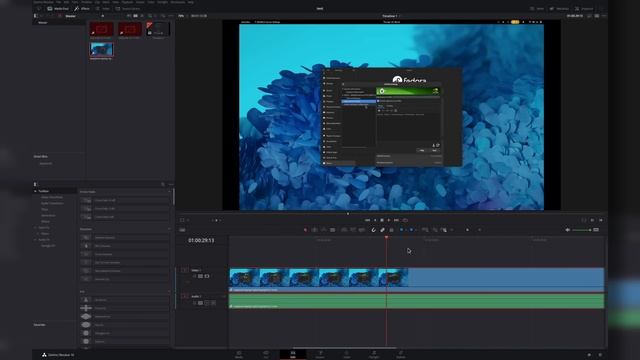Open the Mixer panel

pyautogui.click(x=537, y=9)
